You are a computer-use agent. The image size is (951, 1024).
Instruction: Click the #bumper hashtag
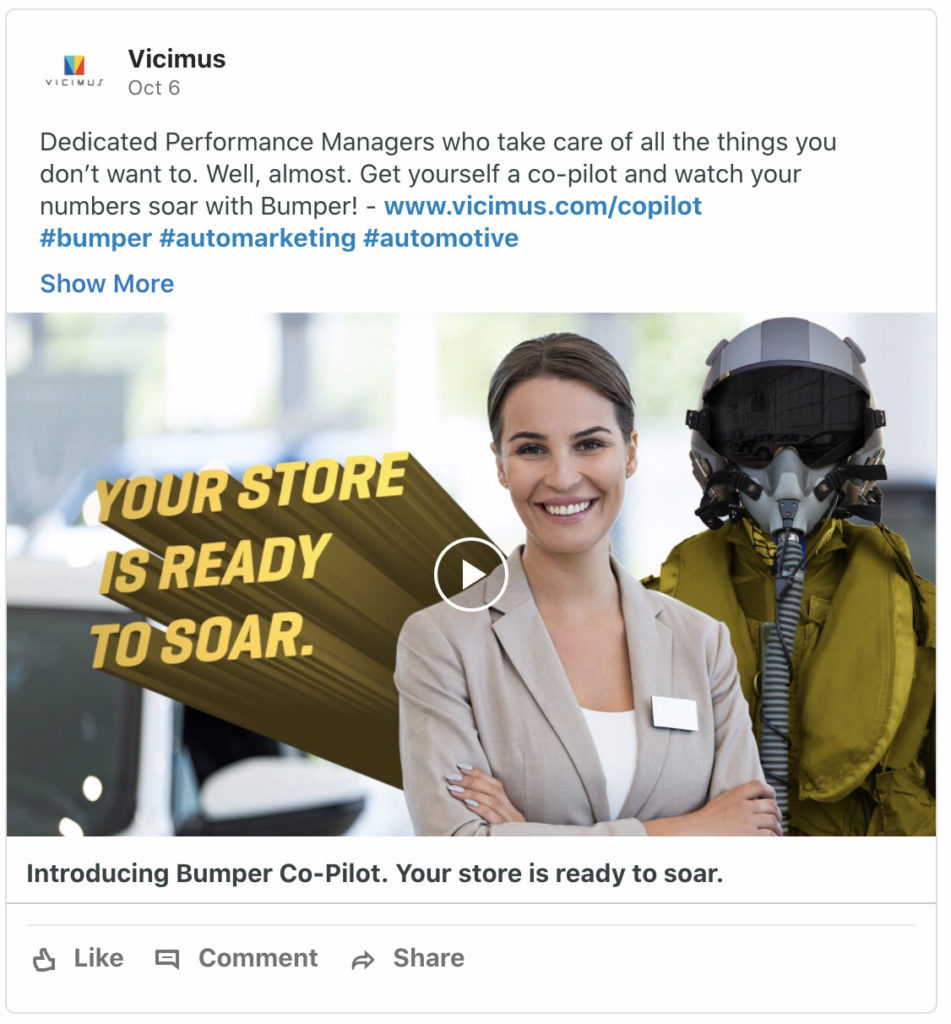click(95, 238)
